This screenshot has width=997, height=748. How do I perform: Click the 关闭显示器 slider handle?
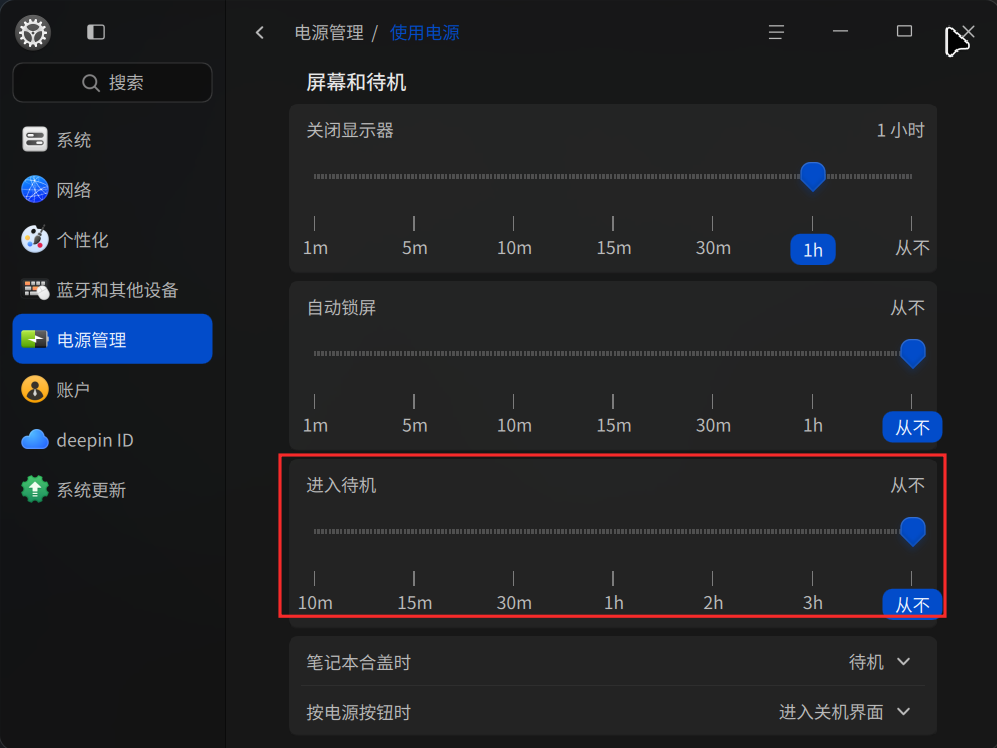click(812, 176)
